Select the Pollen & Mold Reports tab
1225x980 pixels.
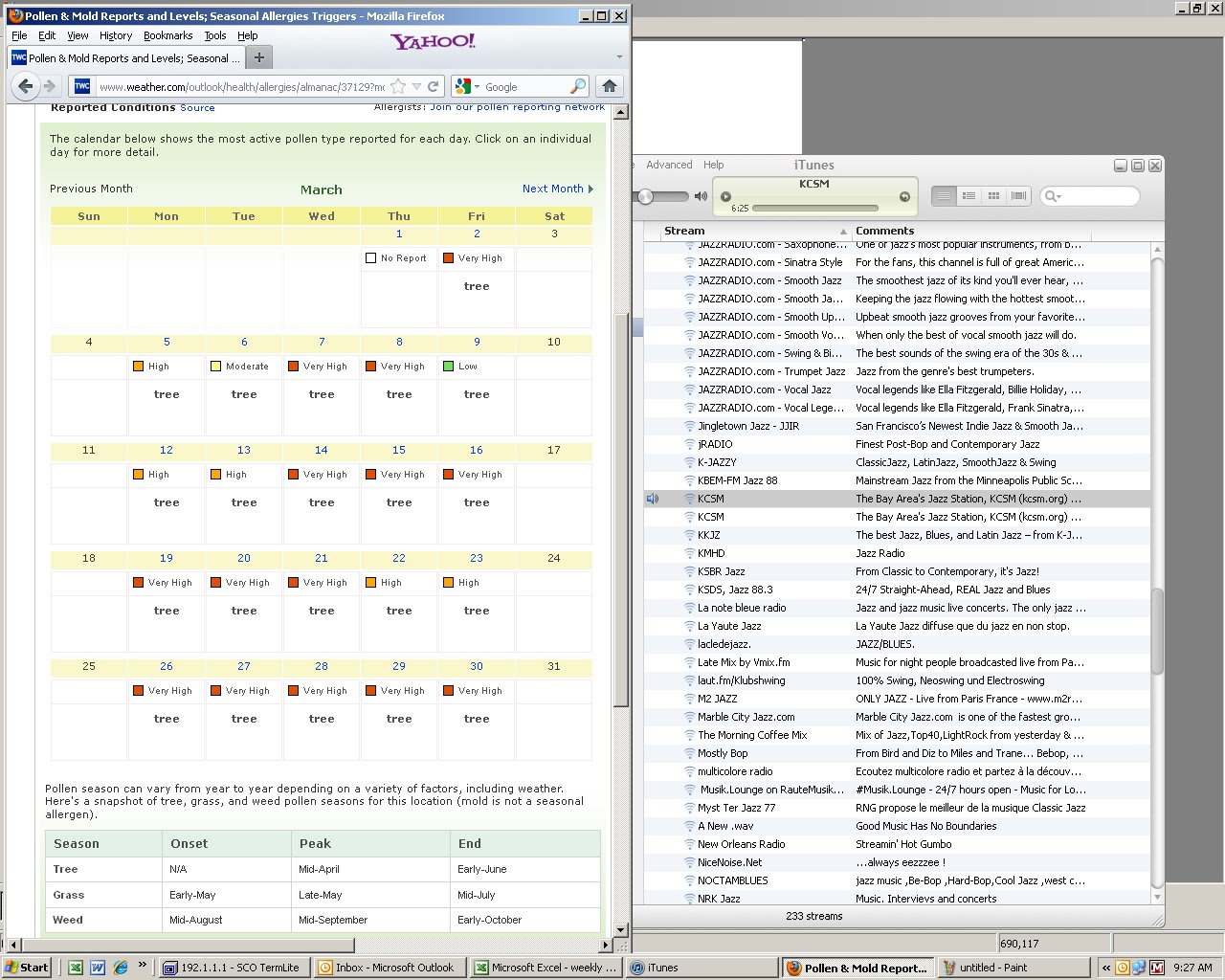[x=126, y=57]
